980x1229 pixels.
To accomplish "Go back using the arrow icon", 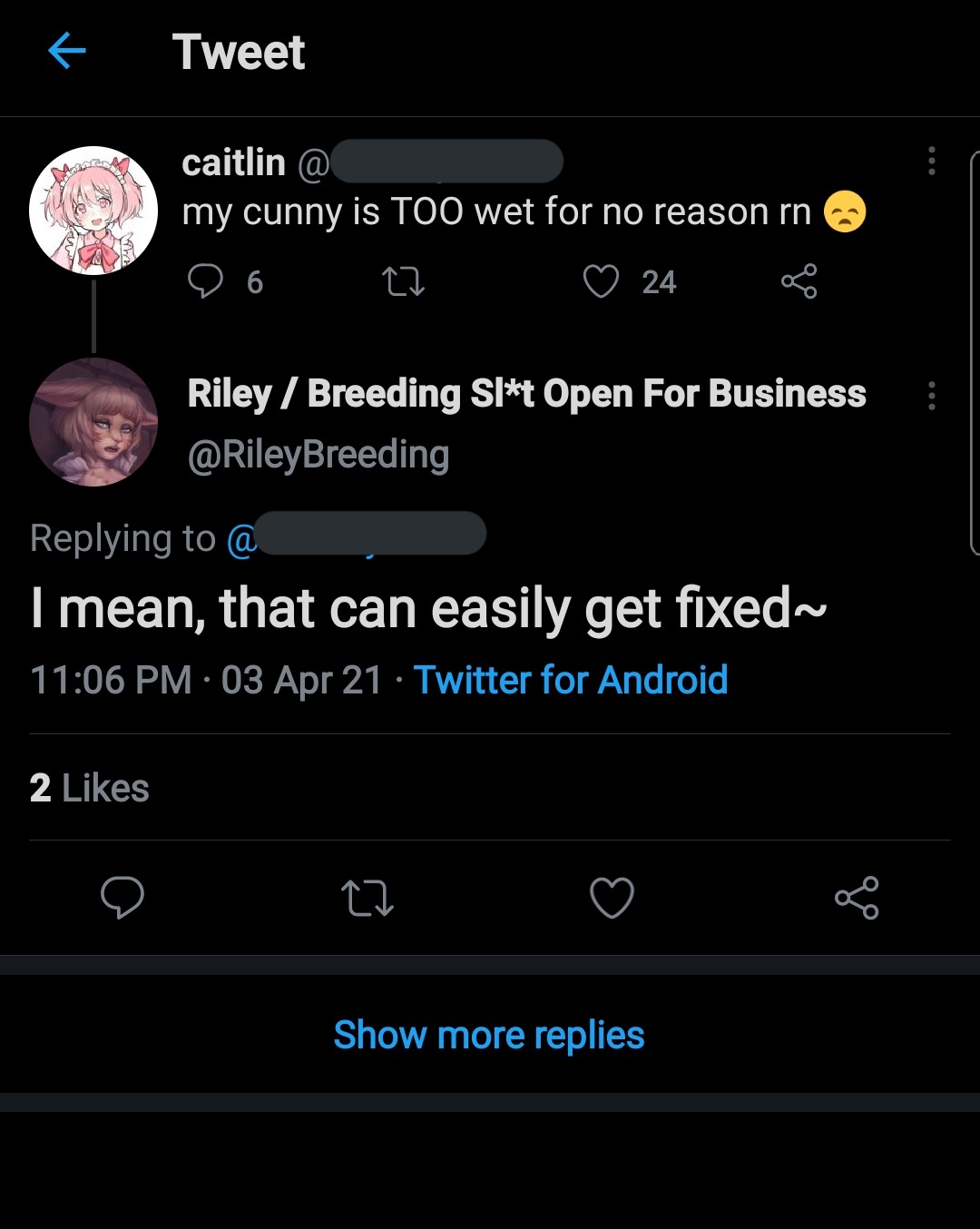I will pyautogui.click(x=66, y=51).
